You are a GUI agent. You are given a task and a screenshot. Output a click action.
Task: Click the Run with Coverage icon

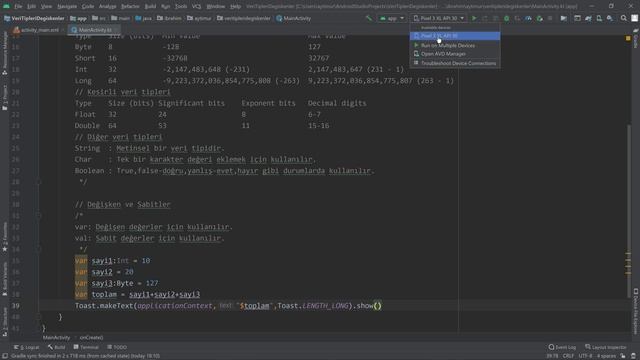coord(517,18)
